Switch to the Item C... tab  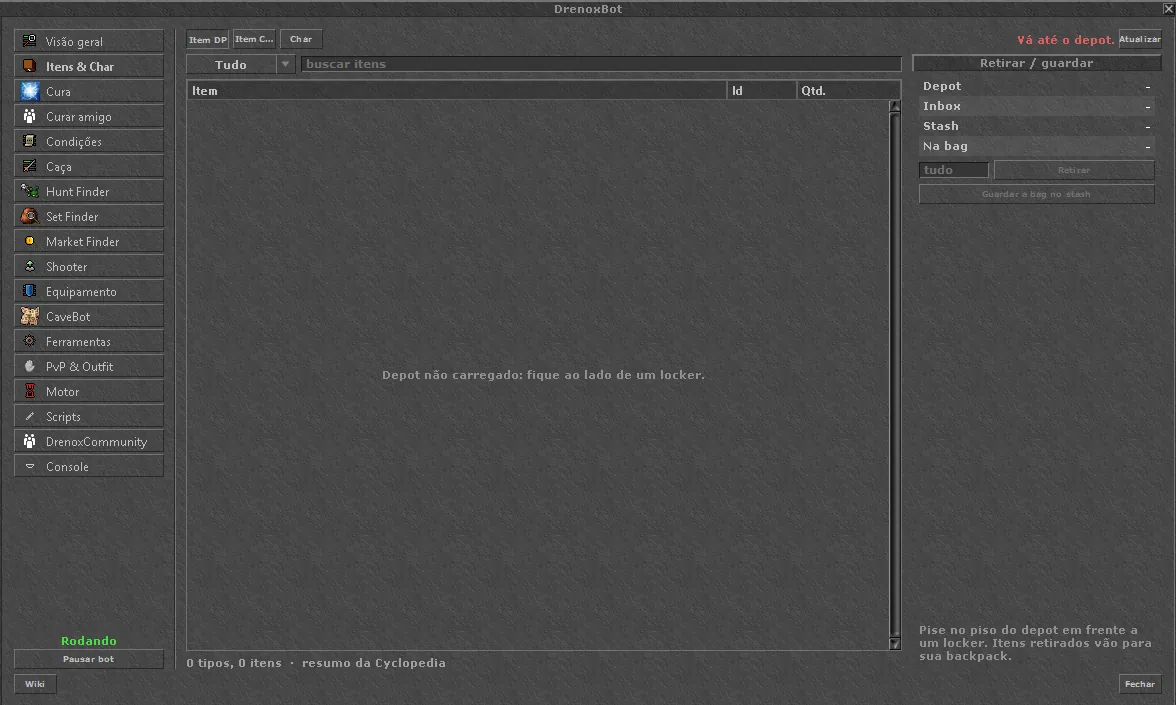[x=254, y=39]
